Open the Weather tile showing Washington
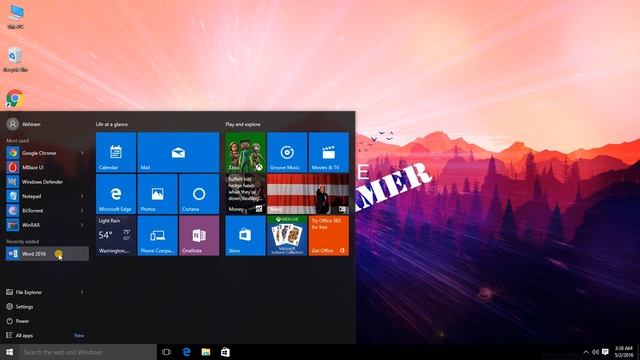 pyautogui.click(x=116, y=236)
